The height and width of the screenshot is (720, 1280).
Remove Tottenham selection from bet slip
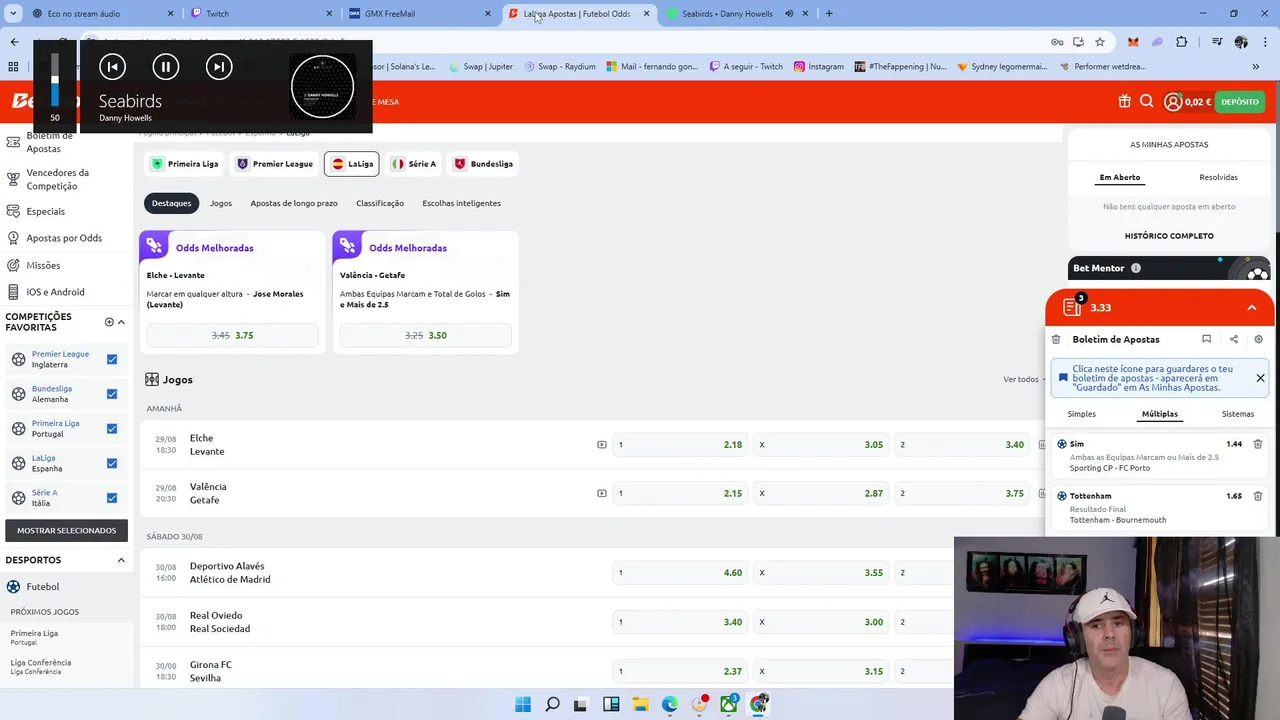pyautogui.click(x=1258, y=496)
